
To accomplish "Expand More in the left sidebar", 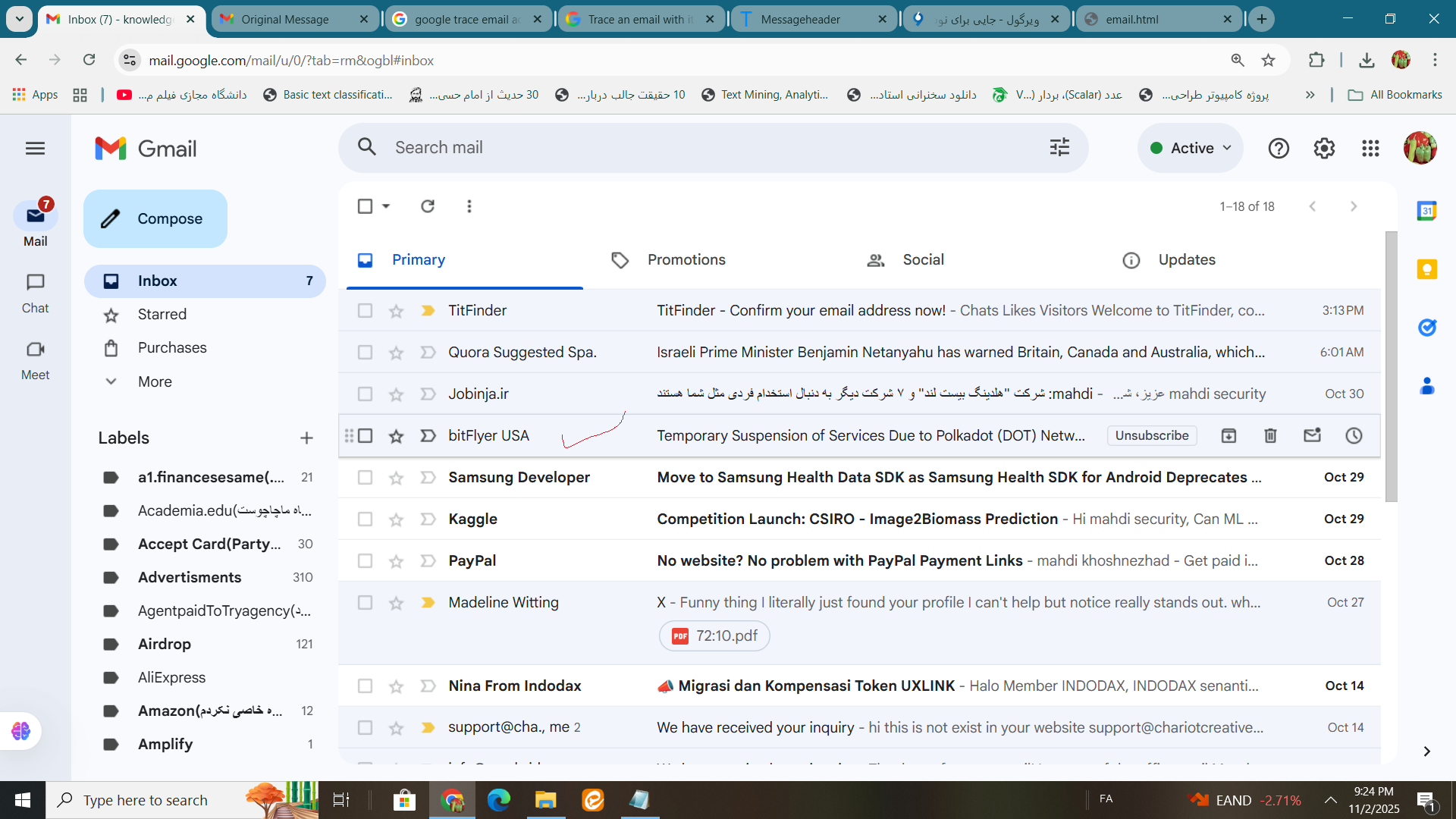I will click(155, 381).
